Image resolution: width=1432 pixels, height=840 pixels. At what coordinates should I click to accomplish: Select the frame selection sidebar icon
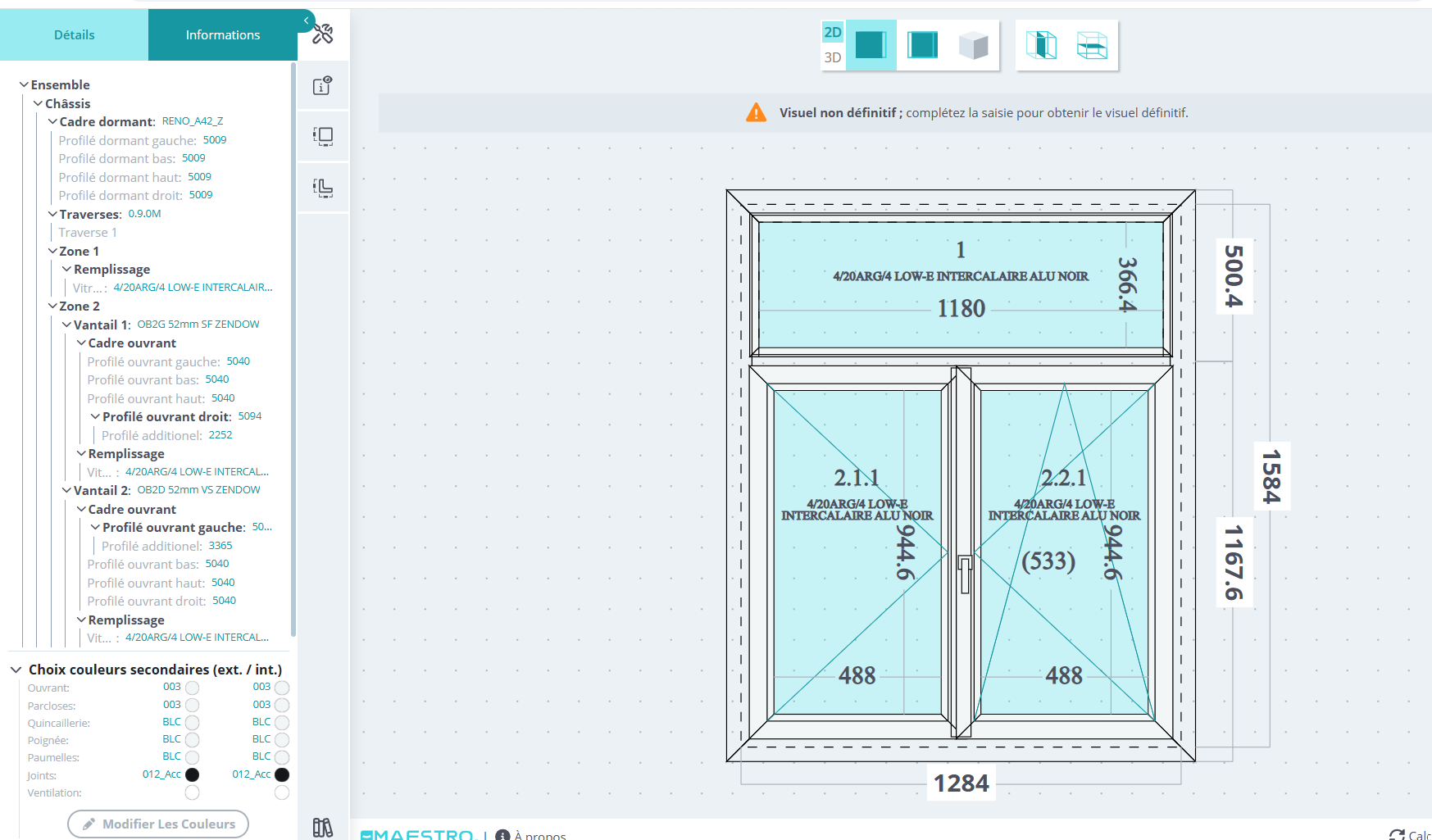tap(323, 136)
